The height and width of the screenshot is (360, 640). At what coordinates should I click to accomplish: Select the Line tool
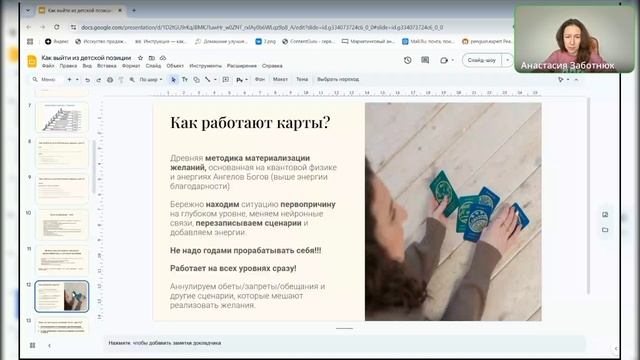coord(208,80)
